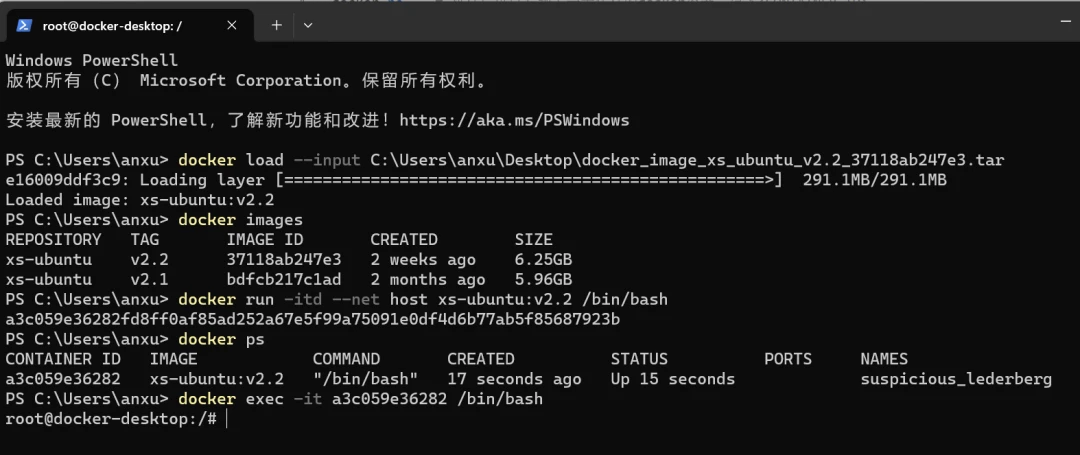Click the Microsoft Corporation copyright line
The image size is (1080, 455).
[247, 81]
